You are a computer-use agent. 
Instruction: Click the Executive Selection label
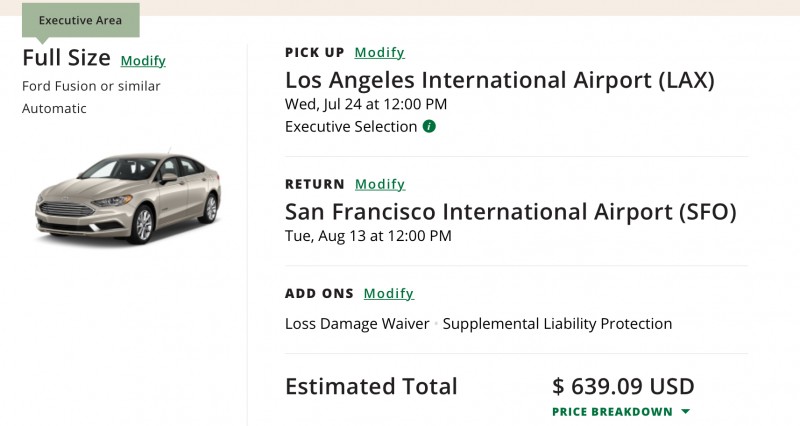coord(350,127)
